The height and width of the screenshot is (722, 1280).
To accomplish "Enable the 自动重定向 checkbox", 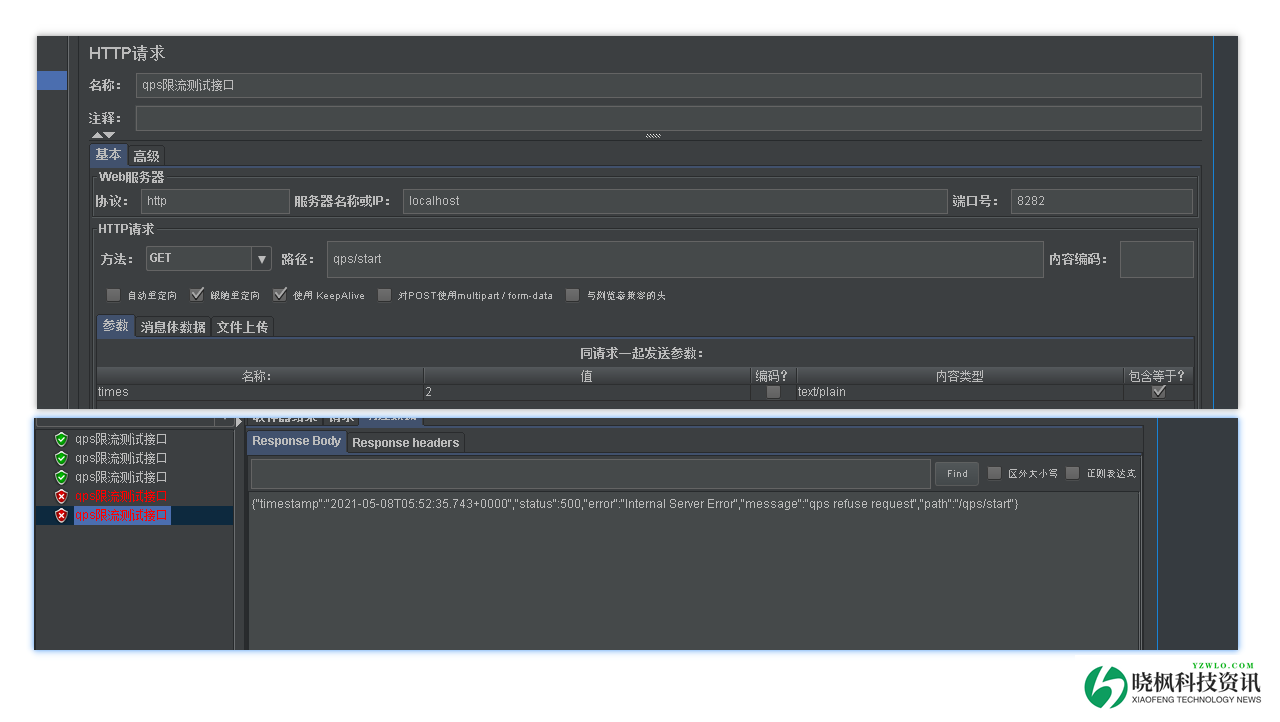I will point(114,295).
